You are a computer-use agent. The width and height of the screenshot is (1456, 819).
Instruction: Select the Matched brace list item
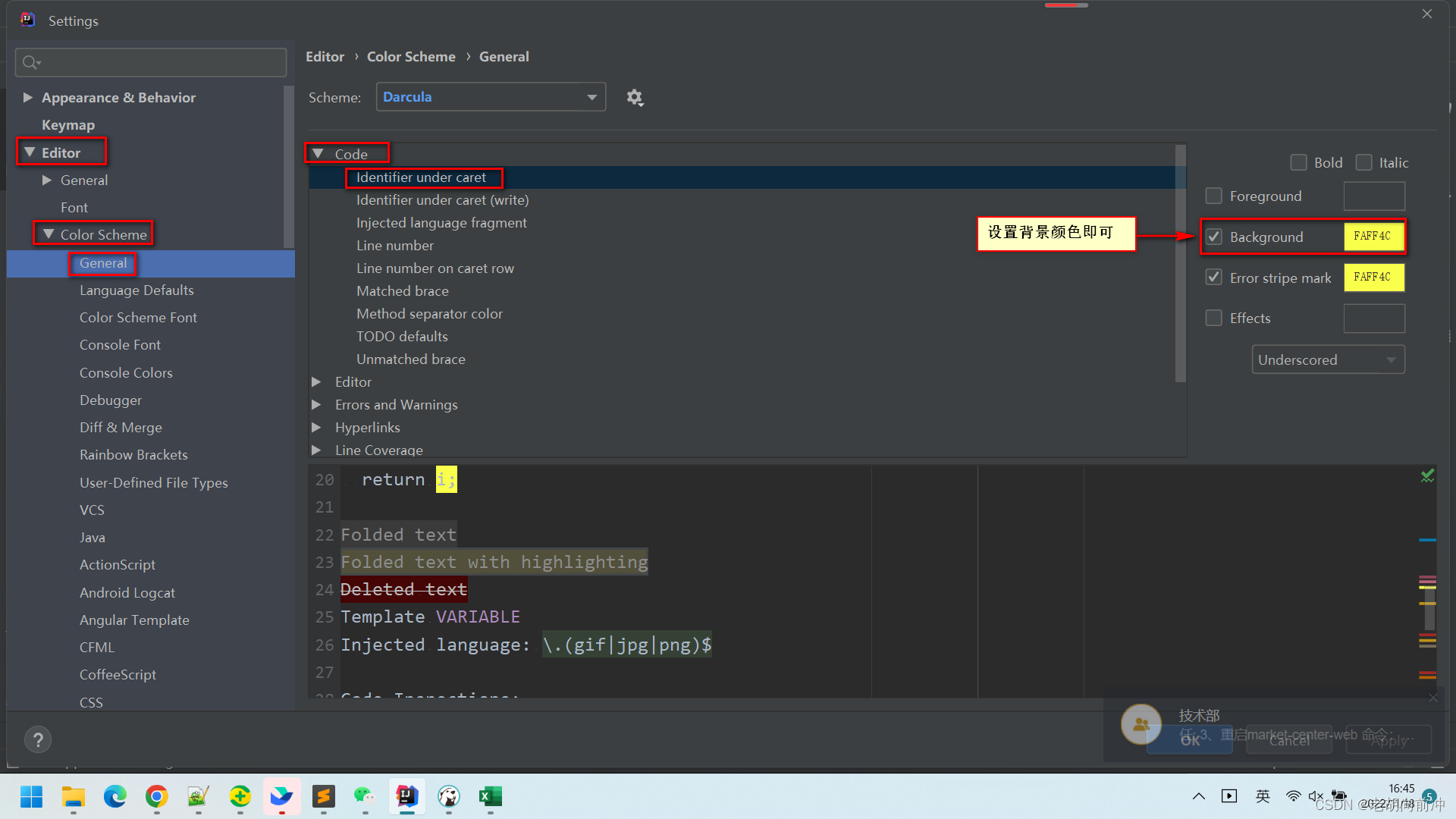[403, 291]
